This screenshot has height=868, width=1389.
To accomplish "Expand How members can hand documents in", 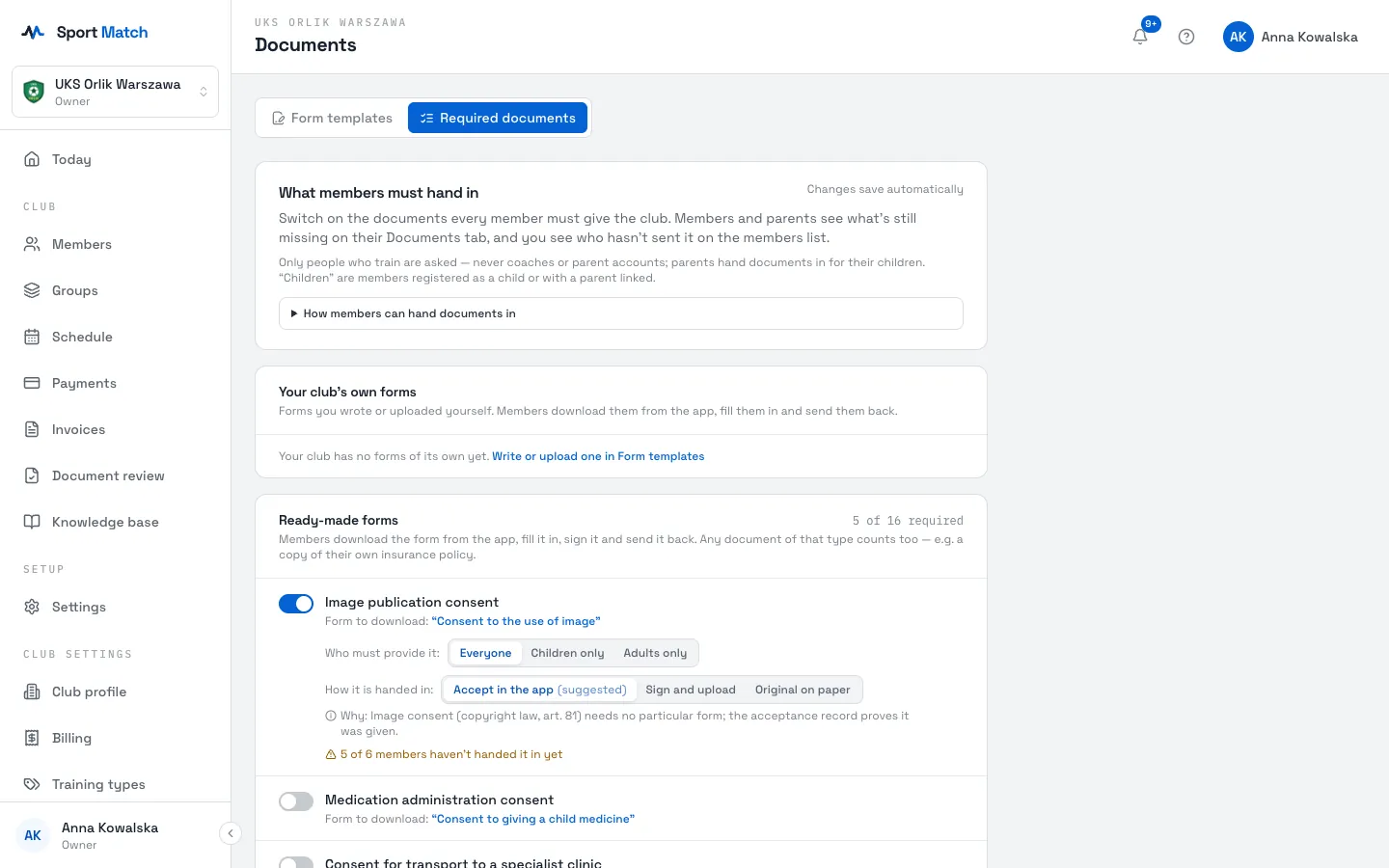I will (621, 313).
